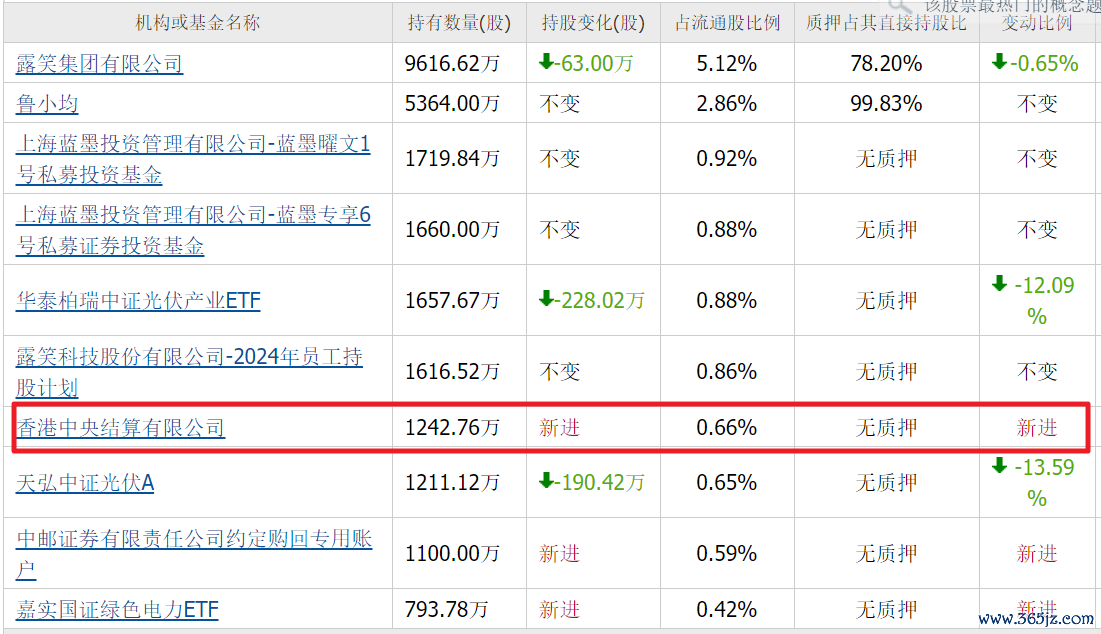
Task: Click 无质押 in the 天弘中证光伏A row
Action: click(x=886, y=483)
